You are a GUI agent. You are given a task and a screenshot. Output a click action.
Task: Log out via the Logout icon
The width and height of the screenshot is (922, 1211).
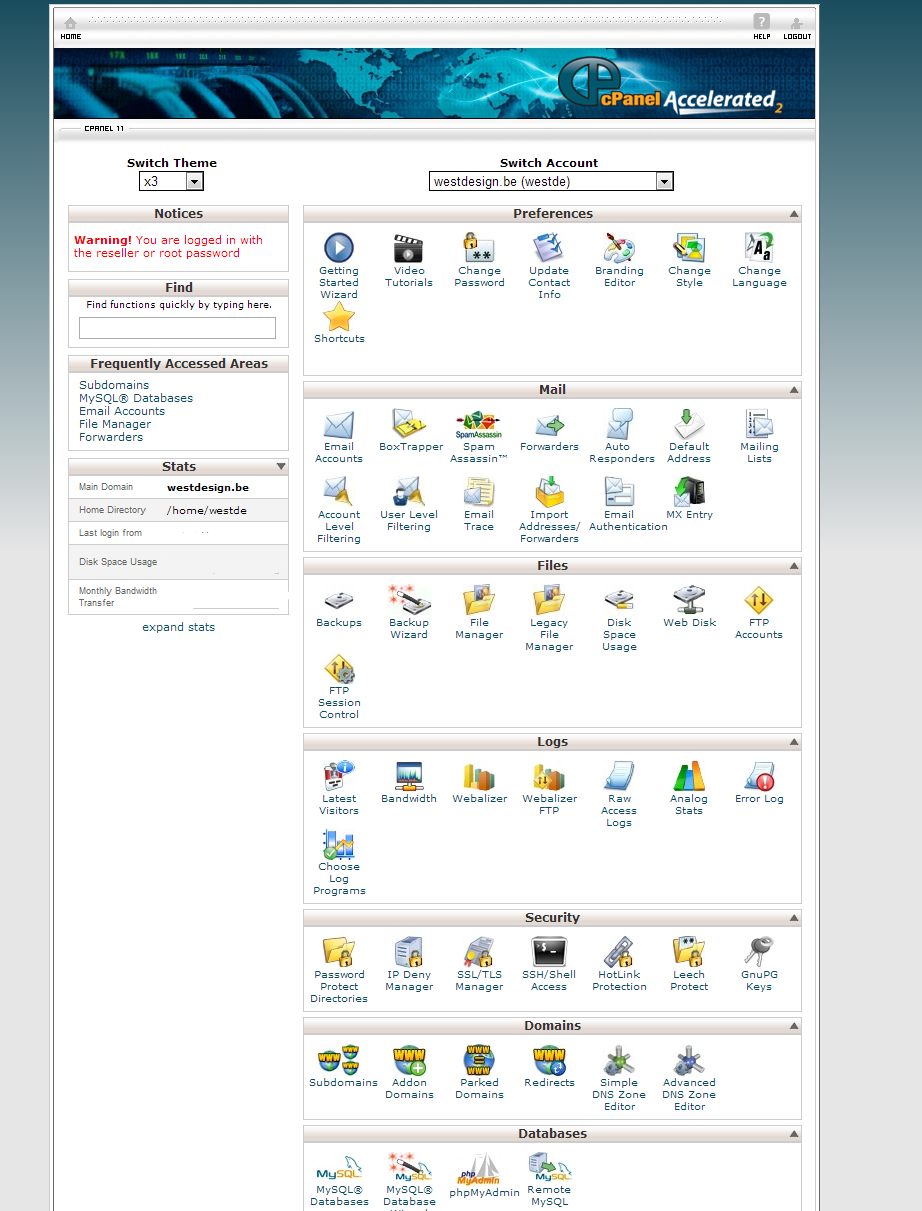pos(797,28)
